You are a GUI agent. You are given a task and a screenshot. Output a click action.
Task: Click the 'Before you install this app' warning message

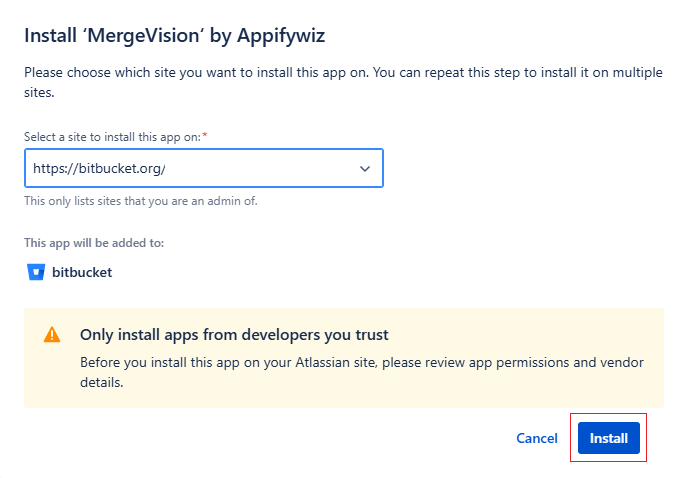[362, 372]
